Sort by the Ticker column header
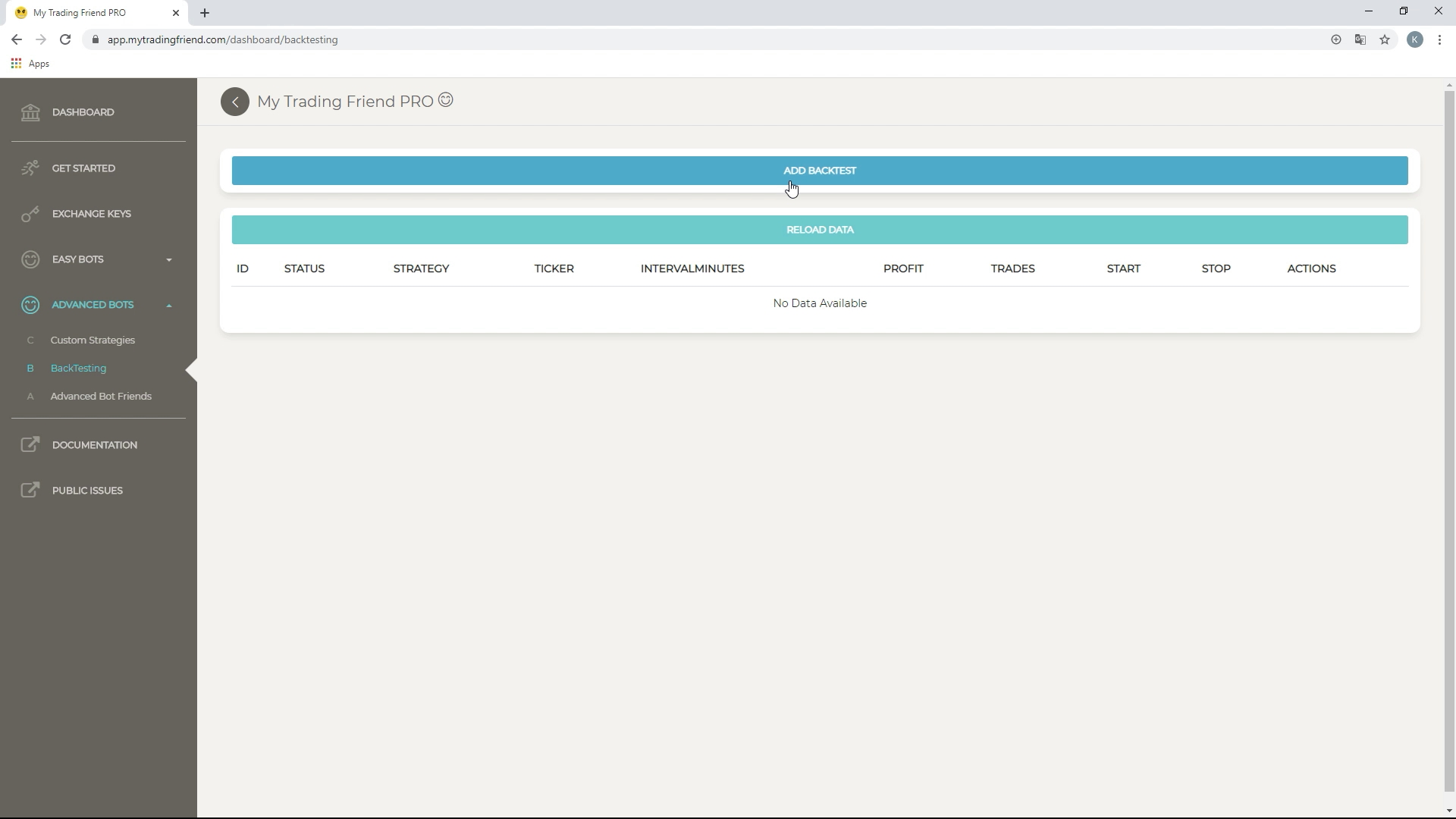 pos(554,268)
